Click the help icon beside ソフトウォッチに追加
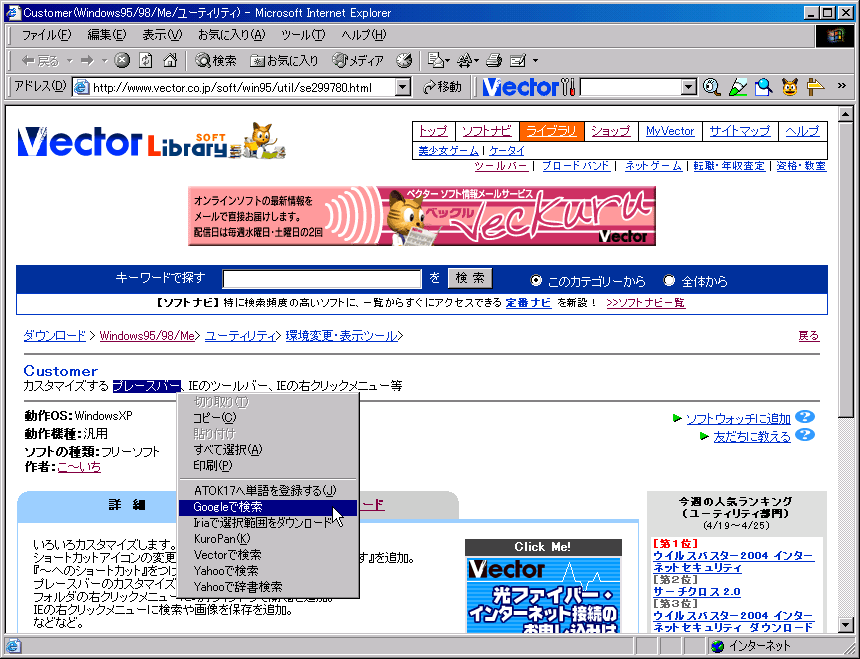The image size is (860, 659). pos(805,417)
